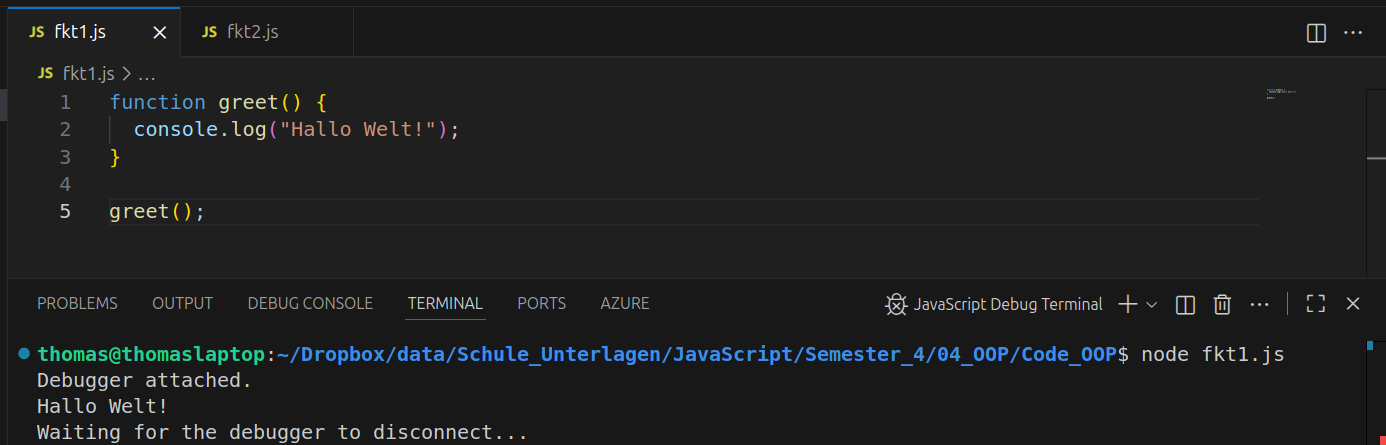Kill terminal using the trash icon
Viewport: 1386px width, 445px height.
[1222, 304]
